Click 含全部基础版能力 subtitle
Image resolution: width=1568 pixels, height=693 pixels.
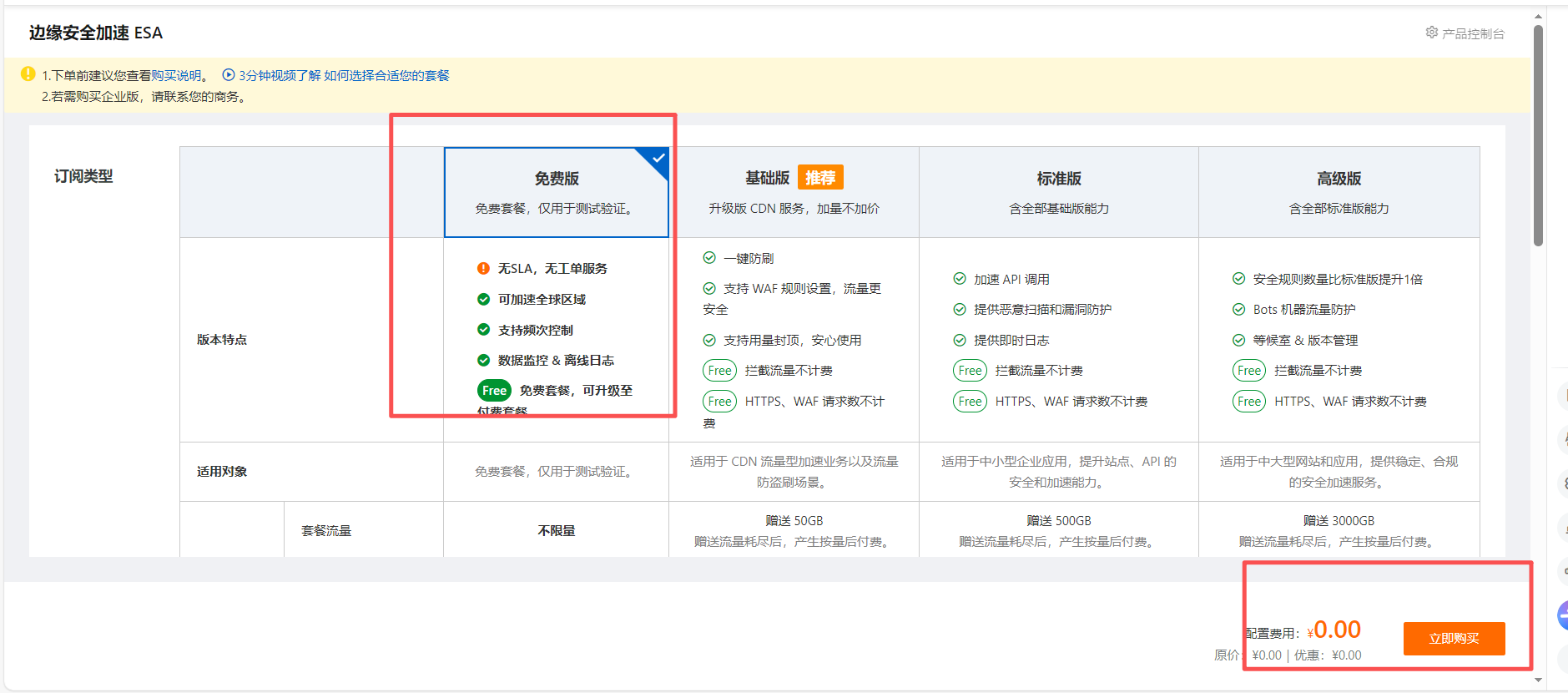coord(1059,209)
